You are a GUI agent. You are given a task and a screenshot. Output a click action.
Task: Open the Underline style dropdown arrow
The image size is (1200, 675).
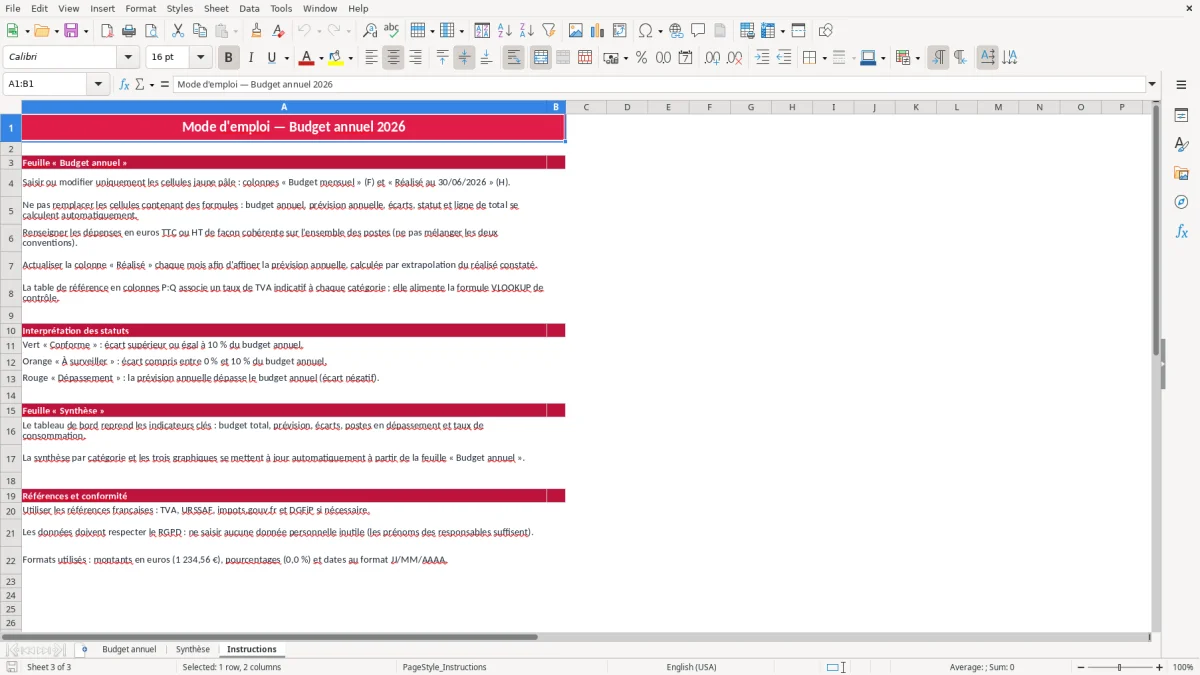coord(285,58)
